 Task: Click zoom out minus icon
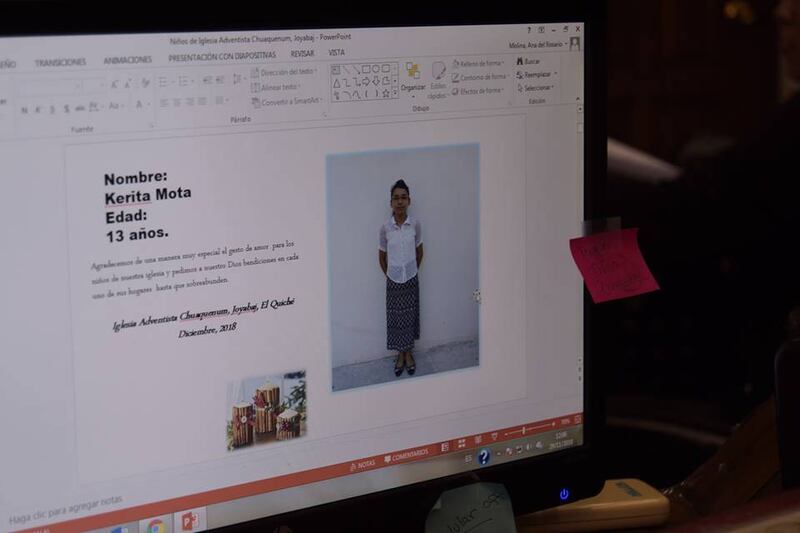[x=506, y=434]
